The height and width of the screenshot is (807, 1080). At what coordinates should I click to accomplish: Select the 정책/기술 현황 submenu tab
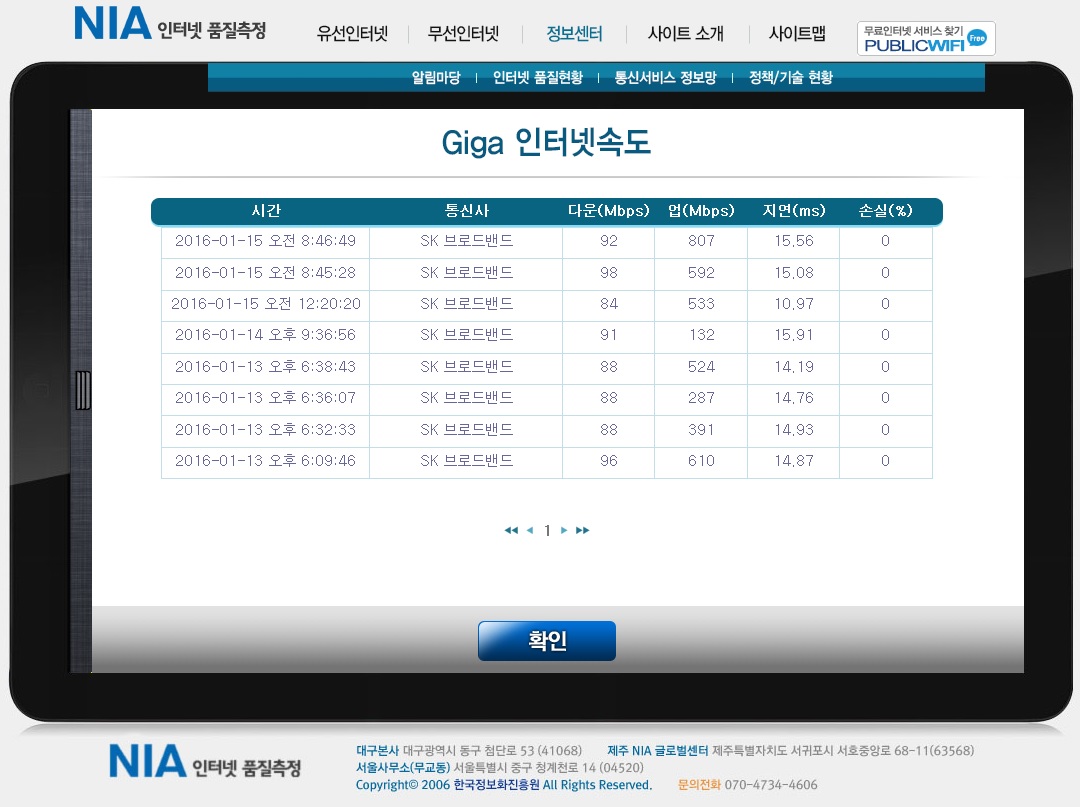(790, 78)
